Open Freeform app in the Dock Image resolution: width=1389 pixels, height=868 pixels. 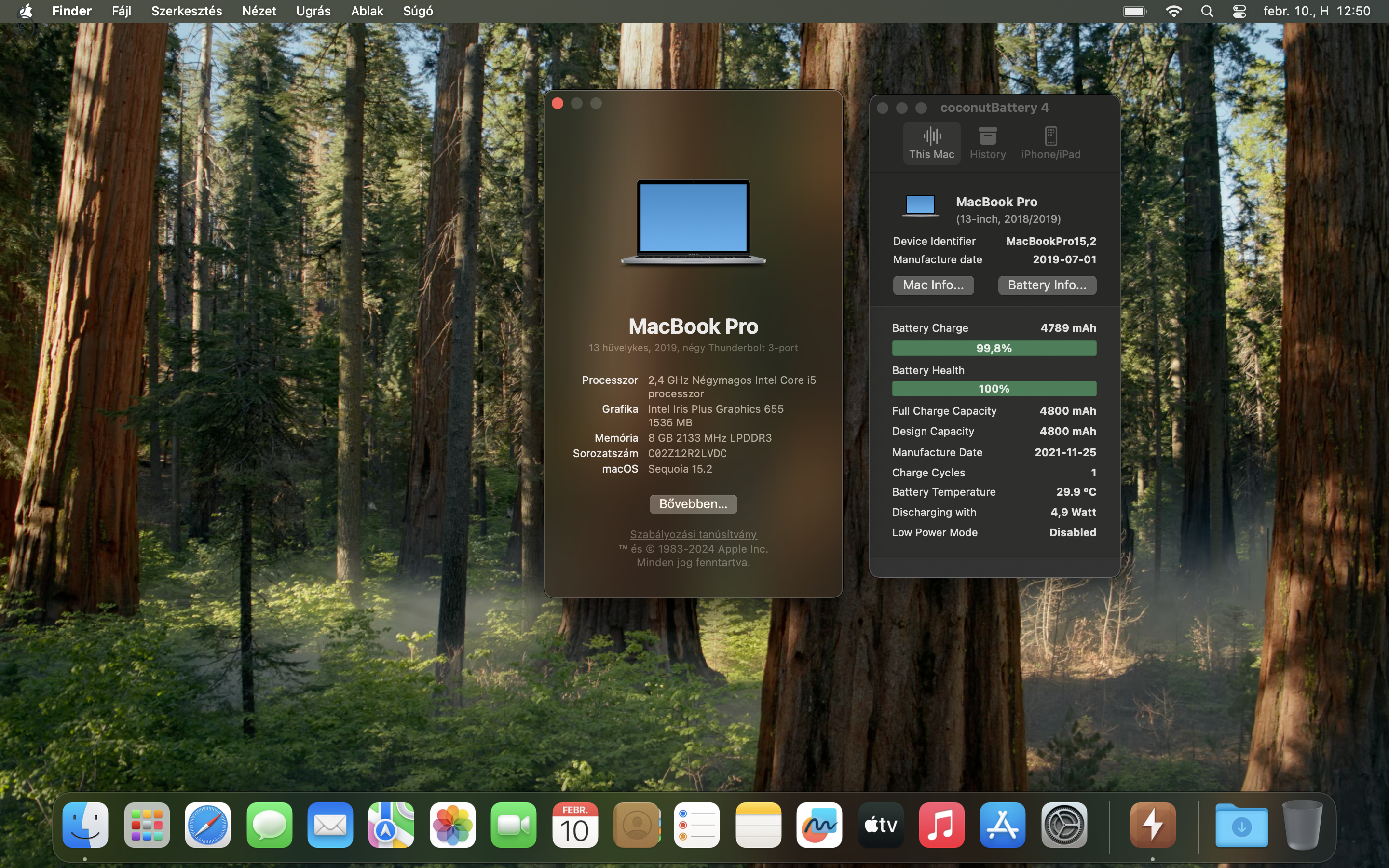click(x=819, y=825)
